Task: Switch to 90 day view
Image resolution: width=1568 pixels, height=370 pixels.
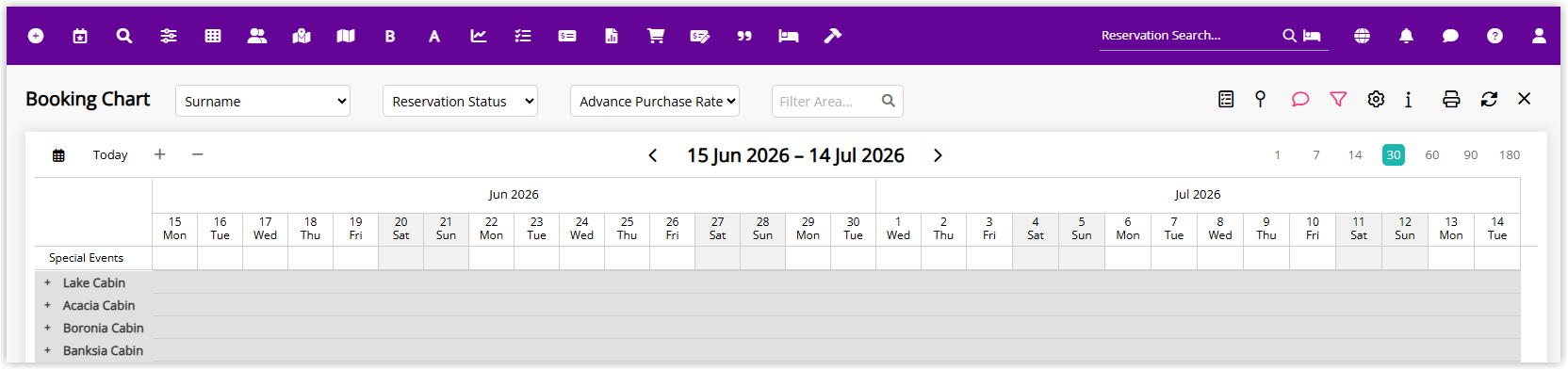Action: tap(1471, 155)
